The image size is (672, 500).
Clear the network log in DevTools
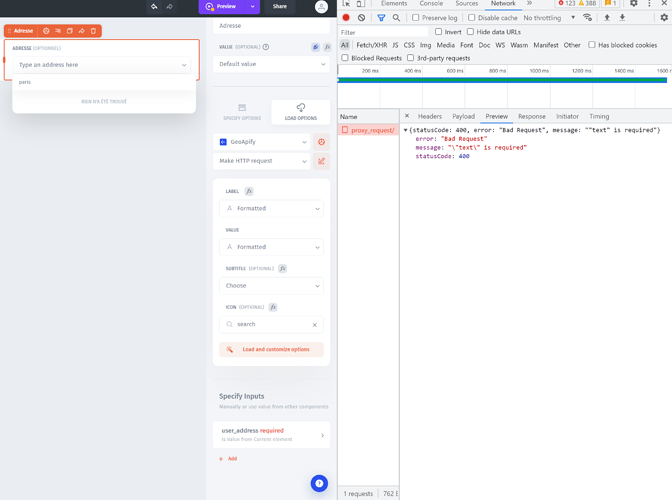pos(362,18)
